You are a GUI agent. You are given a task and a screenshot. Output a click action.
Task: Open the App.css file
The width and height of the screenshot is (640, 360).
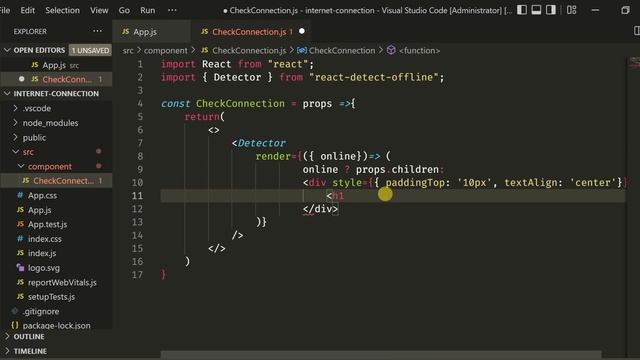(42, 196)
